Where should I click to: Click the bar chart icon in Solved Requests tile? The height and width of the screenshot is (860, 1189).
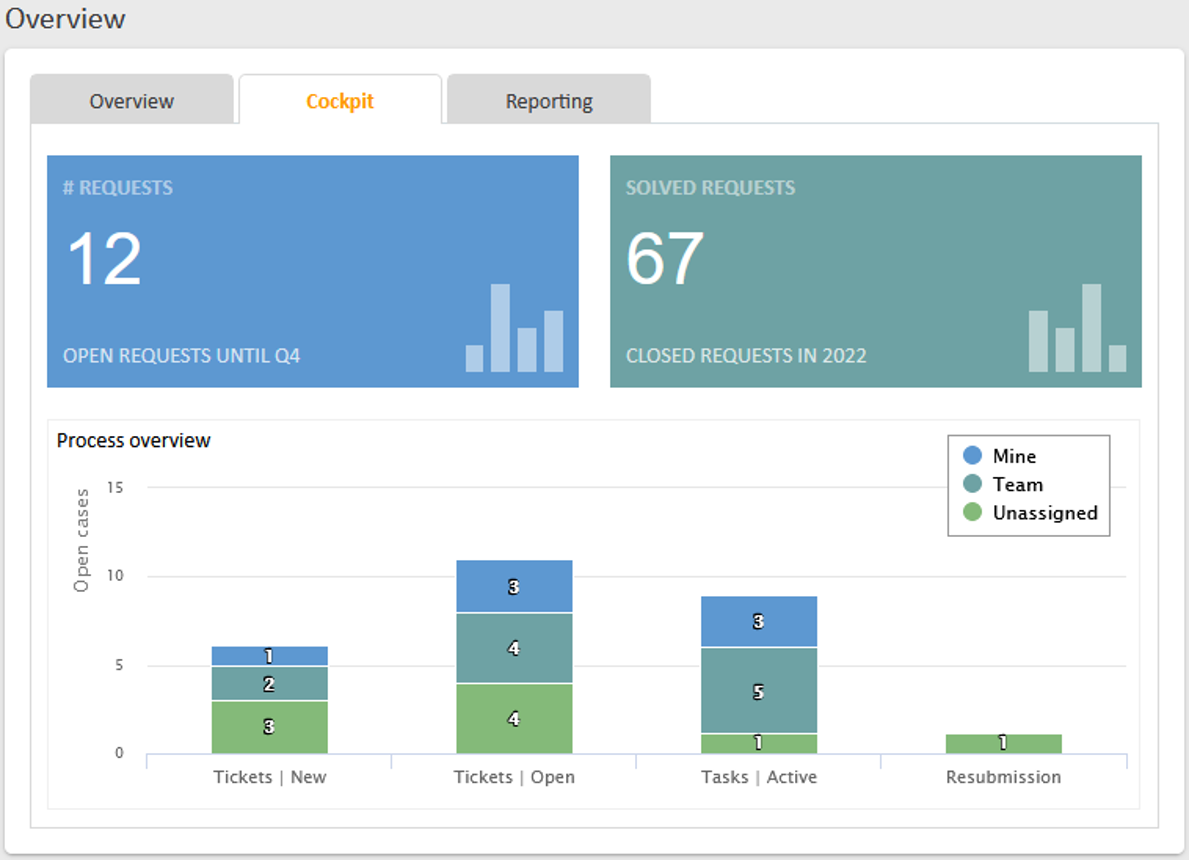pos(1077,328)
